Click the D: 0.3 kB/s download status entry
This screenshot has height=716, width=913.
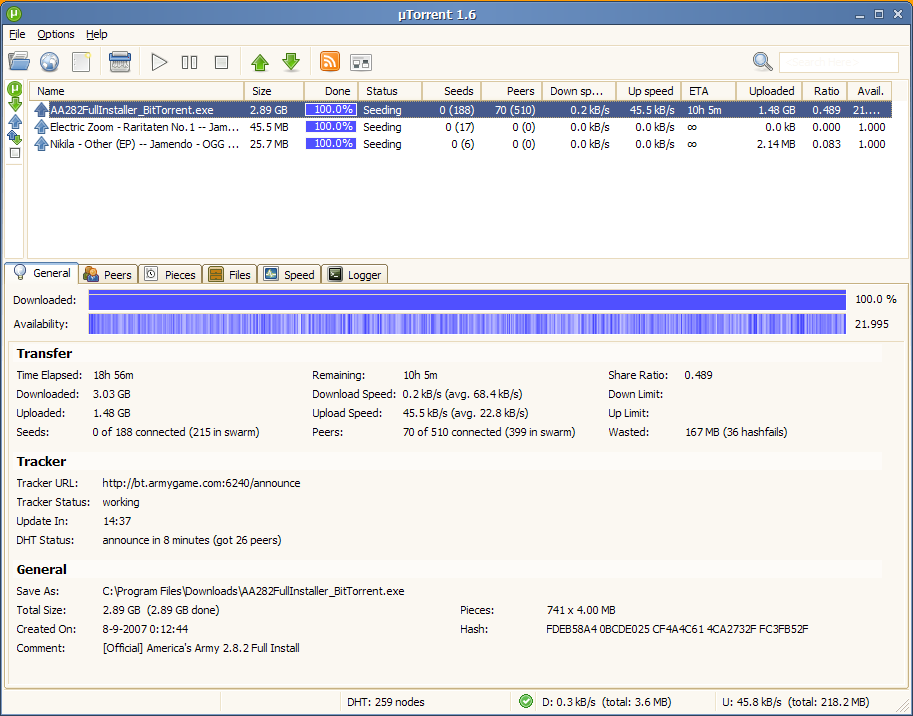(606, 701)
